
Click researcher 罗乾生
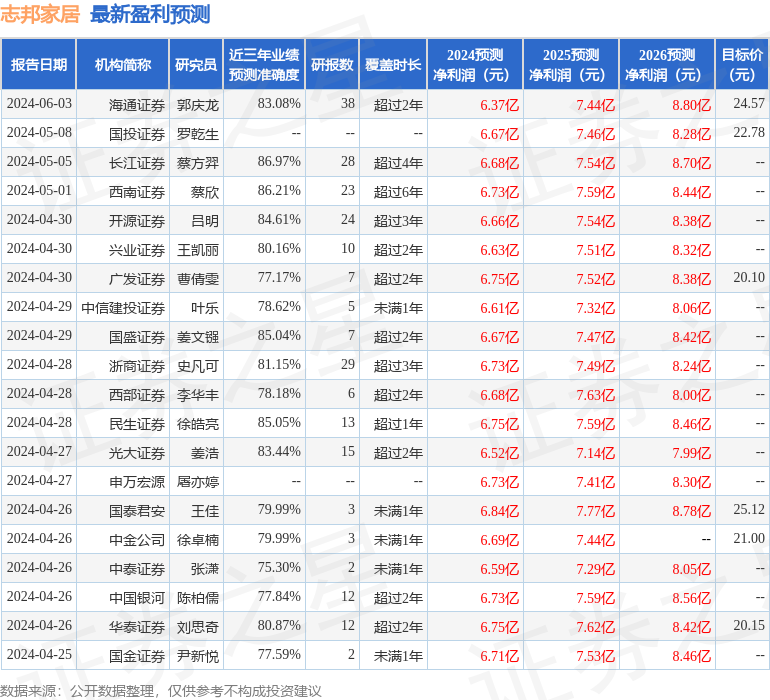tap(197, 134)
